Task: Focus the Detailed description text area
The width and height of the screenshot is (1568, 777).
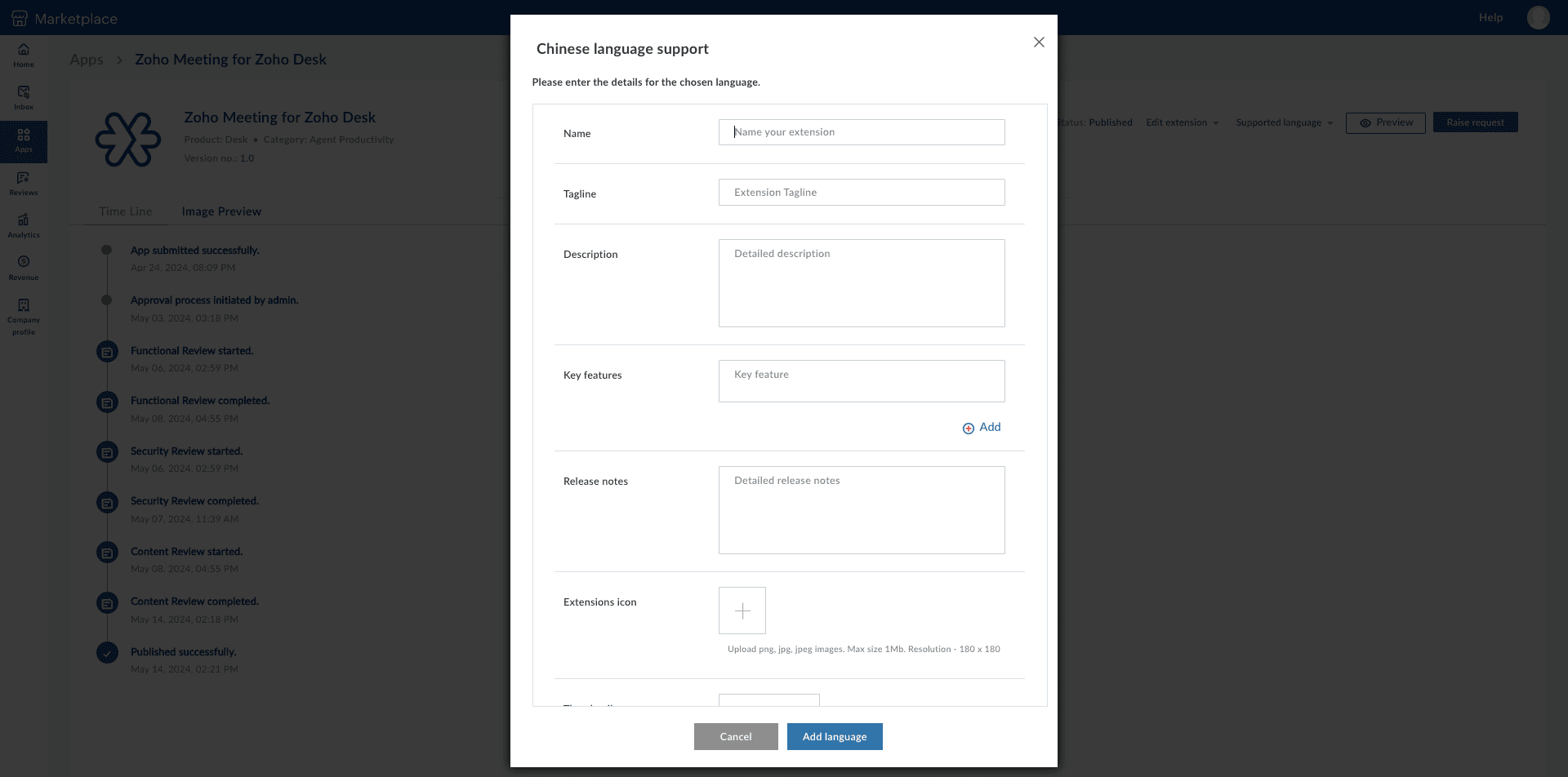Action: pos(862,283)
